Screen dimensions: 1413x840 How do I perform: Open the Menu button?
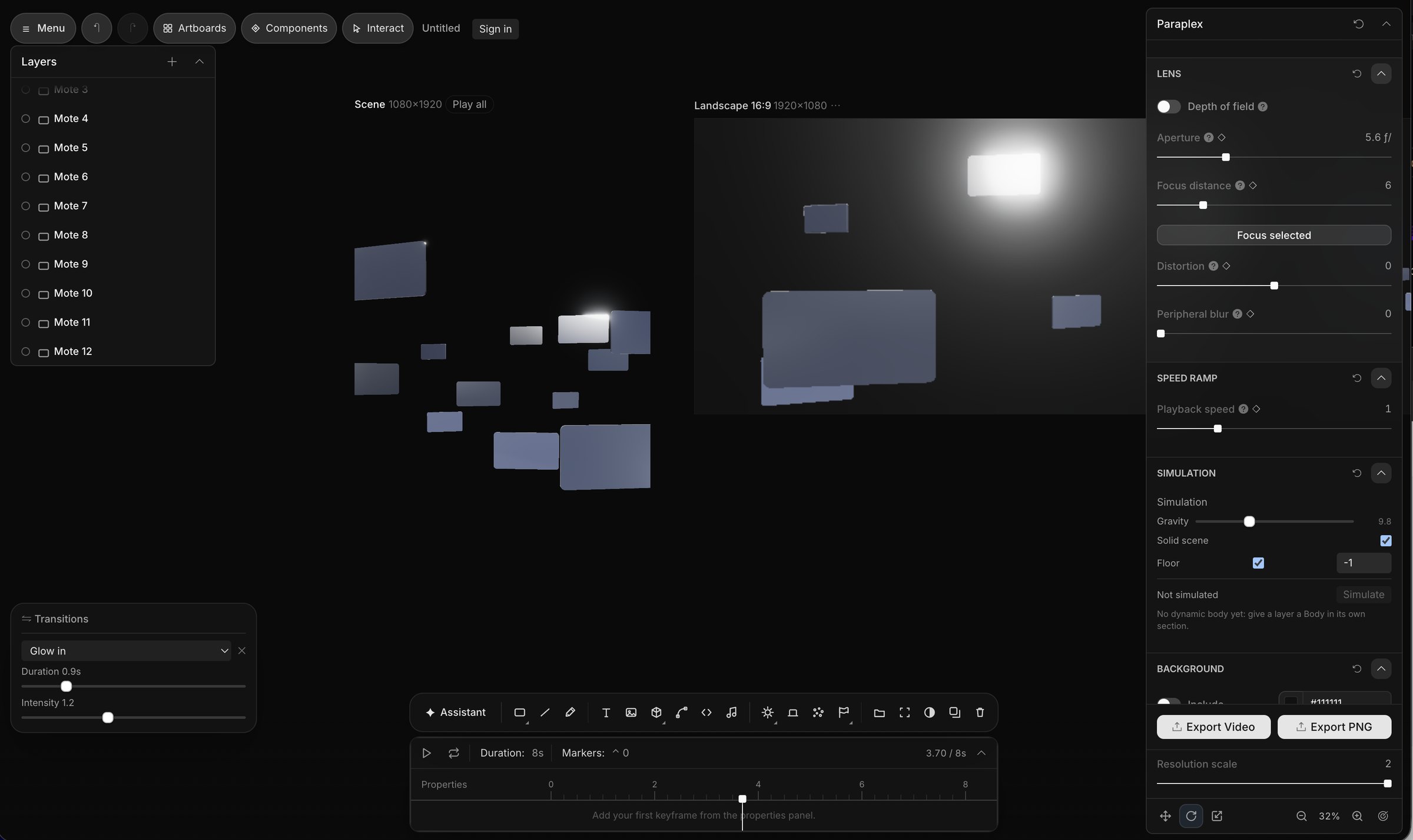point(43,28)
